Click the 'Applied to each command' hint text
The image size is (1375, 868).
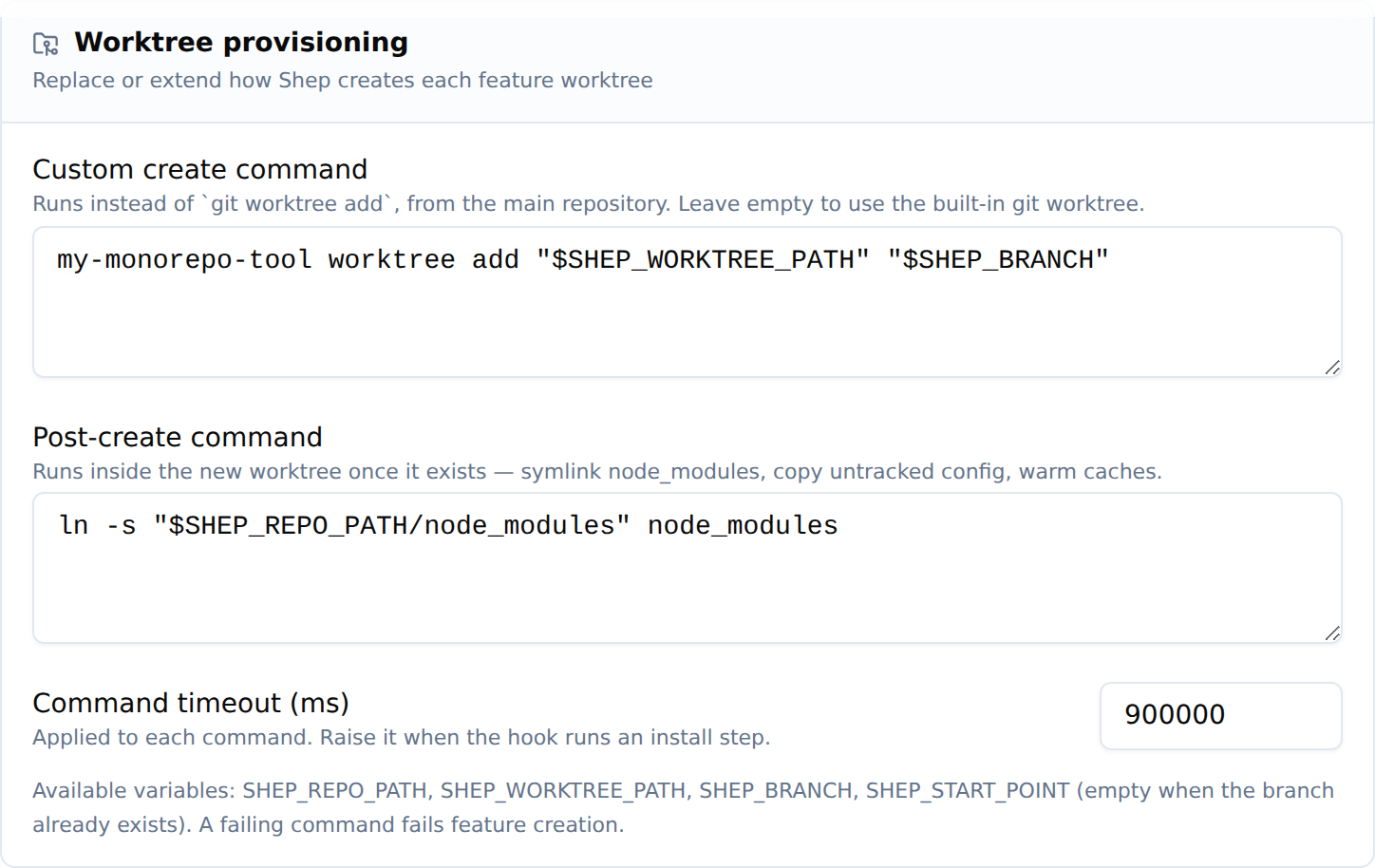(x=402, y=738)
